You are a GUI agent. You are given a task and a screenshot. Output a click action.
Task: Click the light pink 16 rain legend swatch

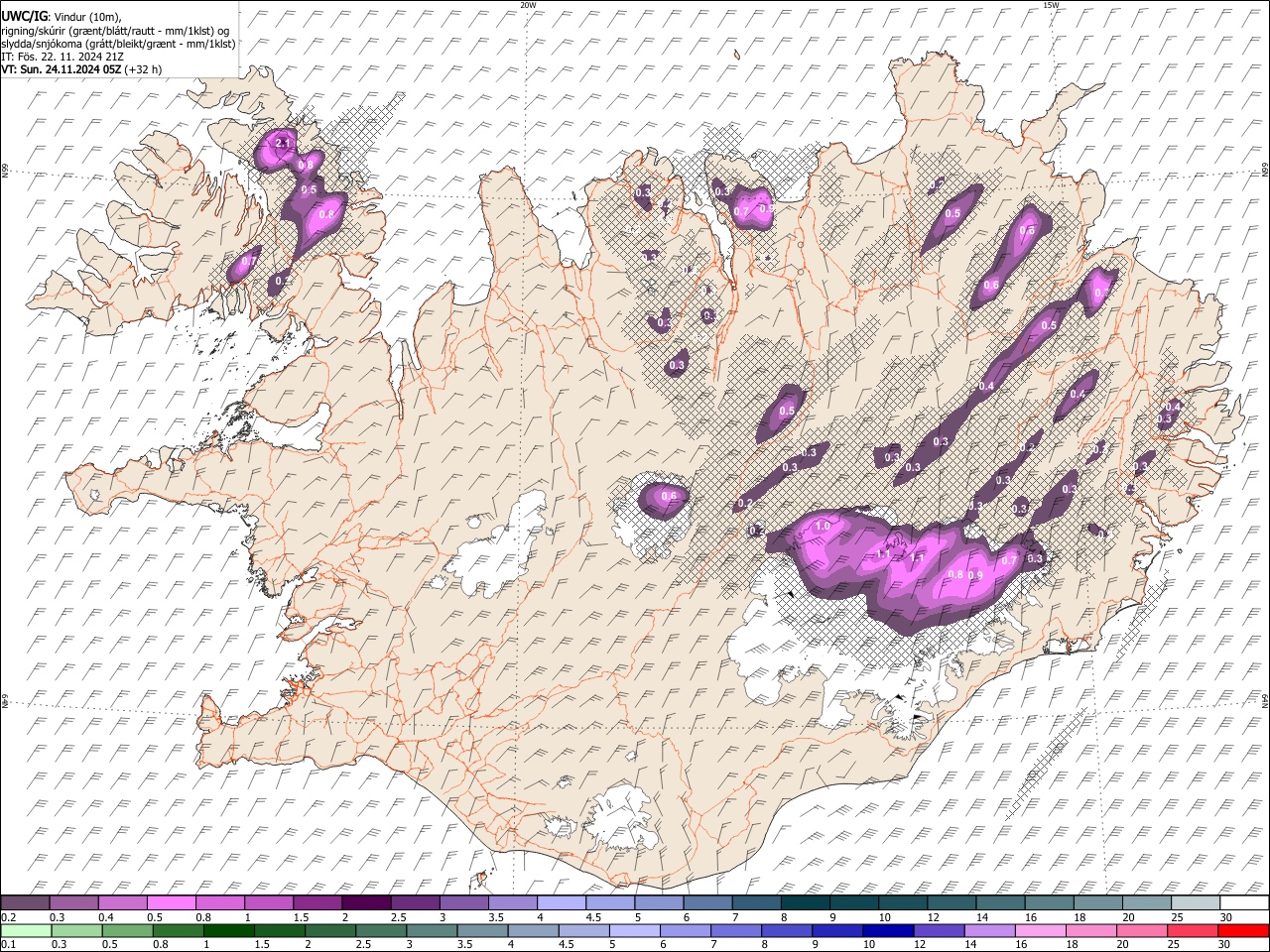(1039, 931)
